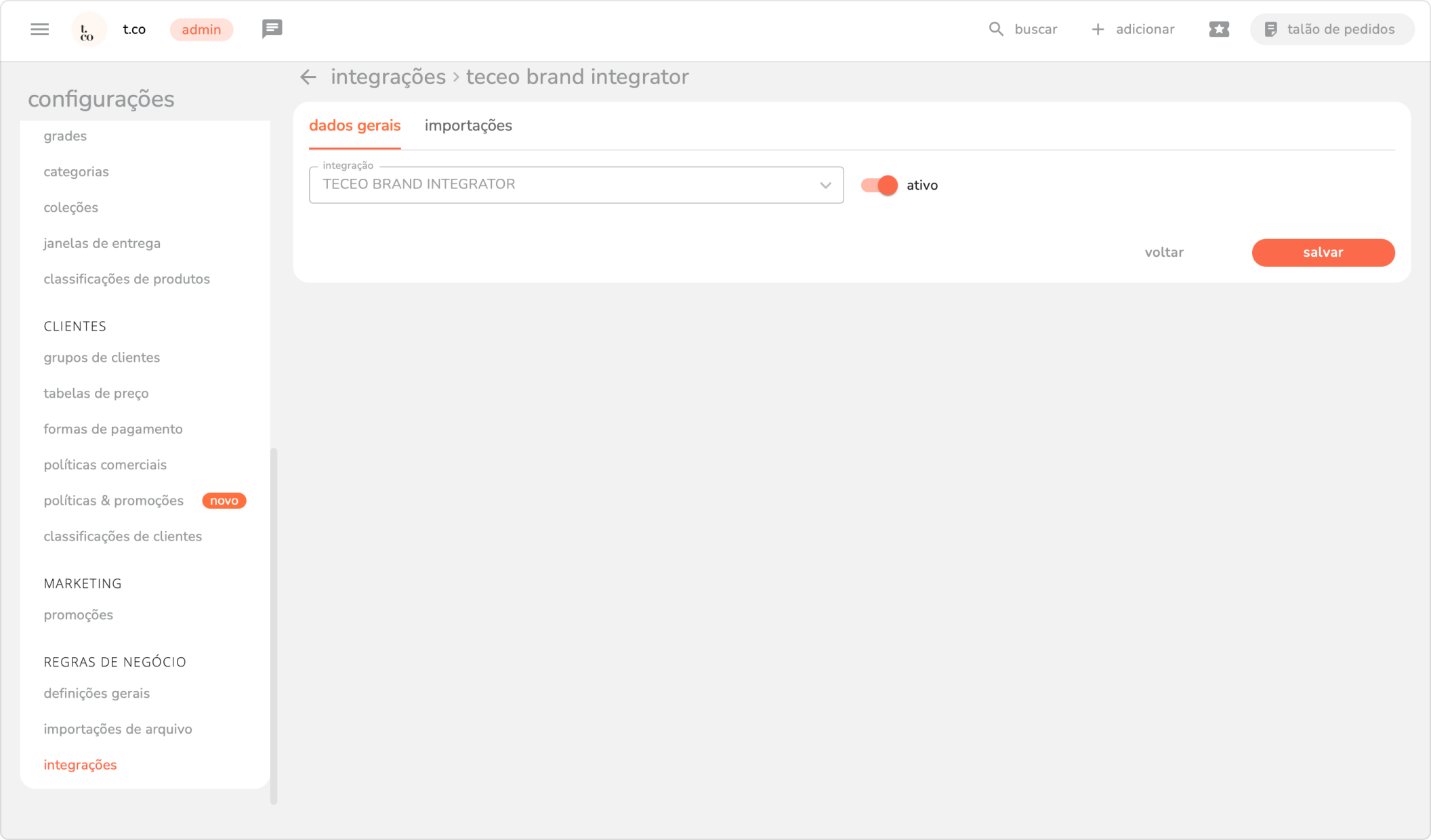Click the salvar button

click(1323, 253)
